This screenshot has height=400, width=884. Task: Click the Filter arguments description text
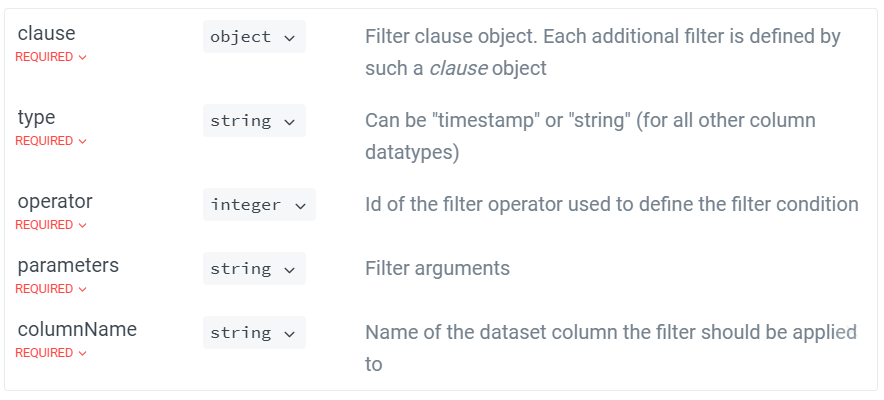[x=437, y=268]
